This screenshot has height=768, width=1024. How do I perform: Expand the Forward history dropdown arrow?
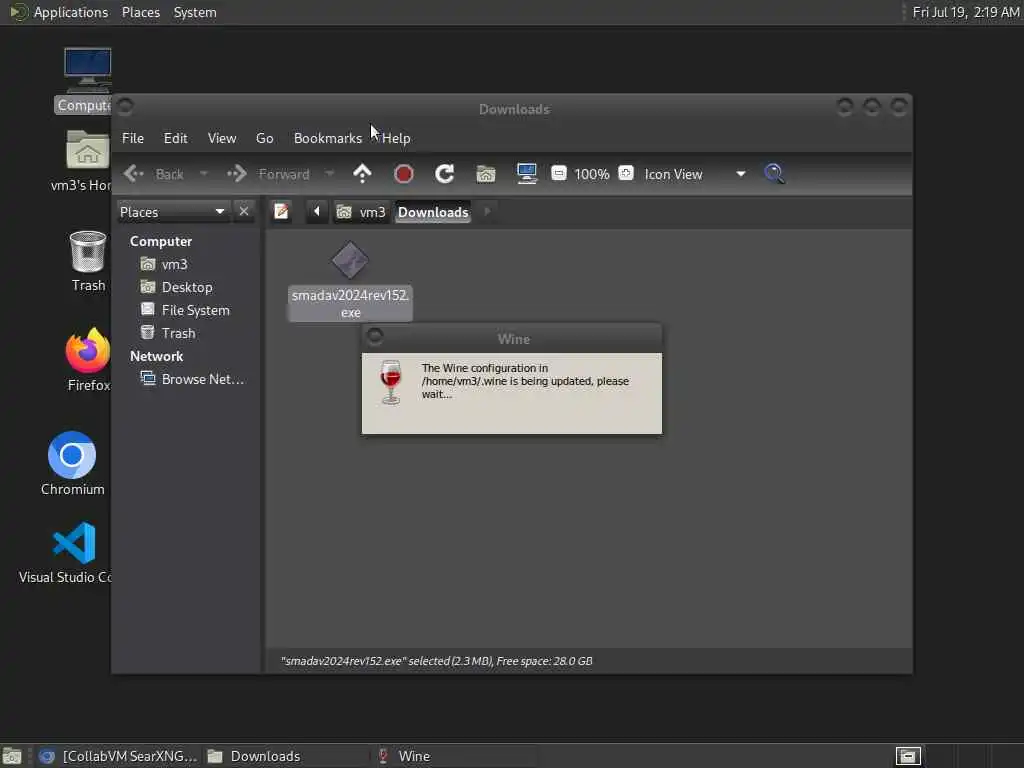tap(330, 174)
